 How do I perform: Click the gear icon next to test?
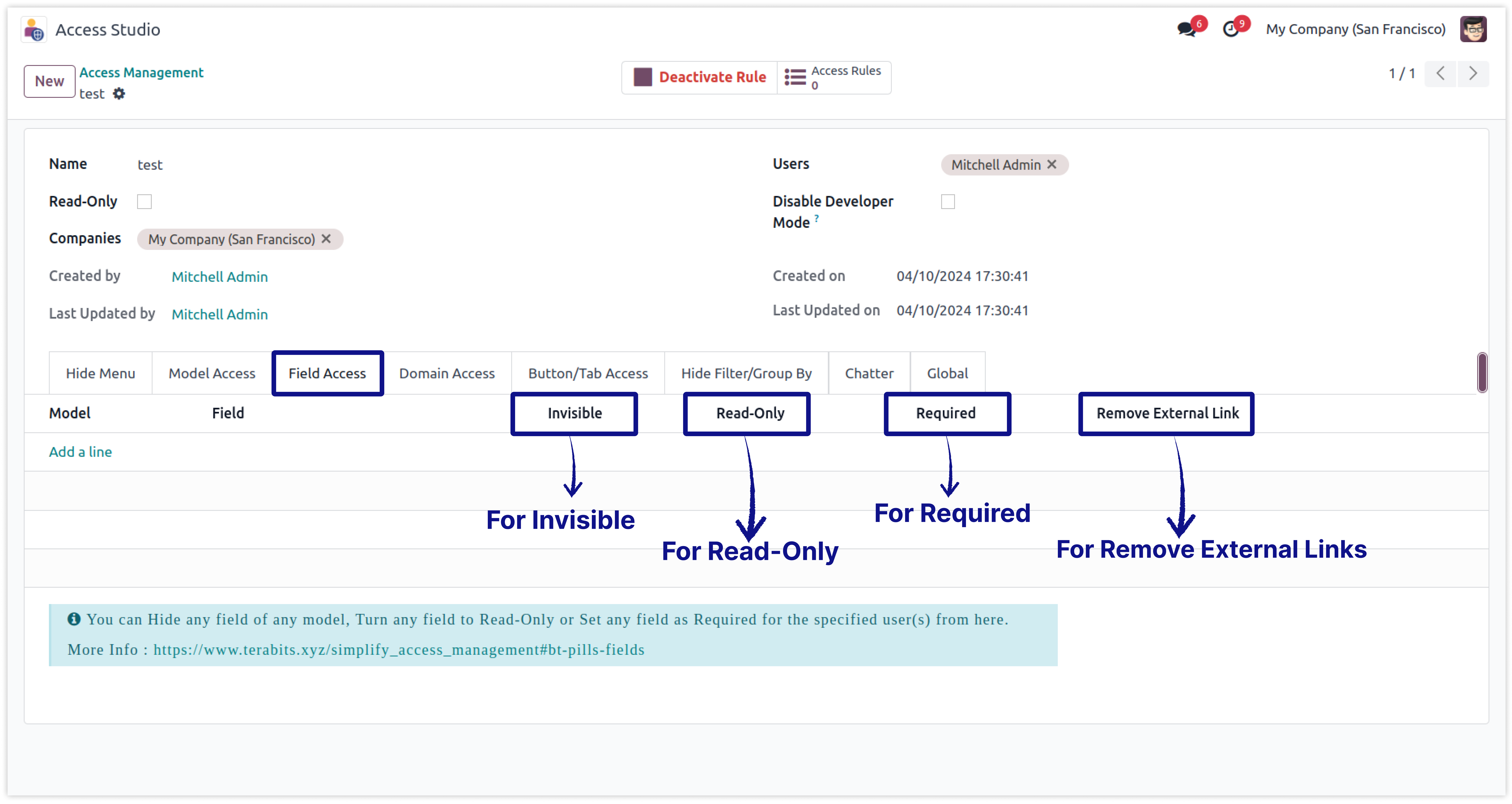pyautogui.click(x=119, y=94)
